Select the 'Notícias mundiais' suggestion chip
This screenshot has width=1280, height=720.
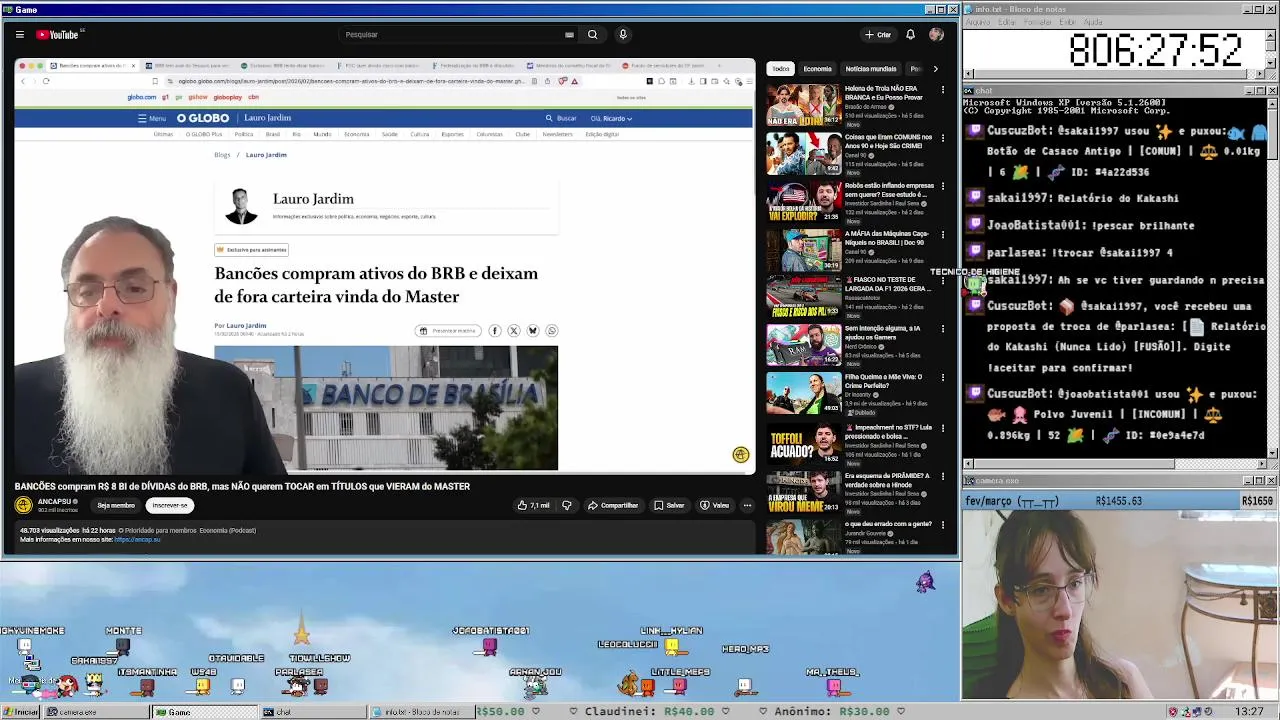[871, 69]
